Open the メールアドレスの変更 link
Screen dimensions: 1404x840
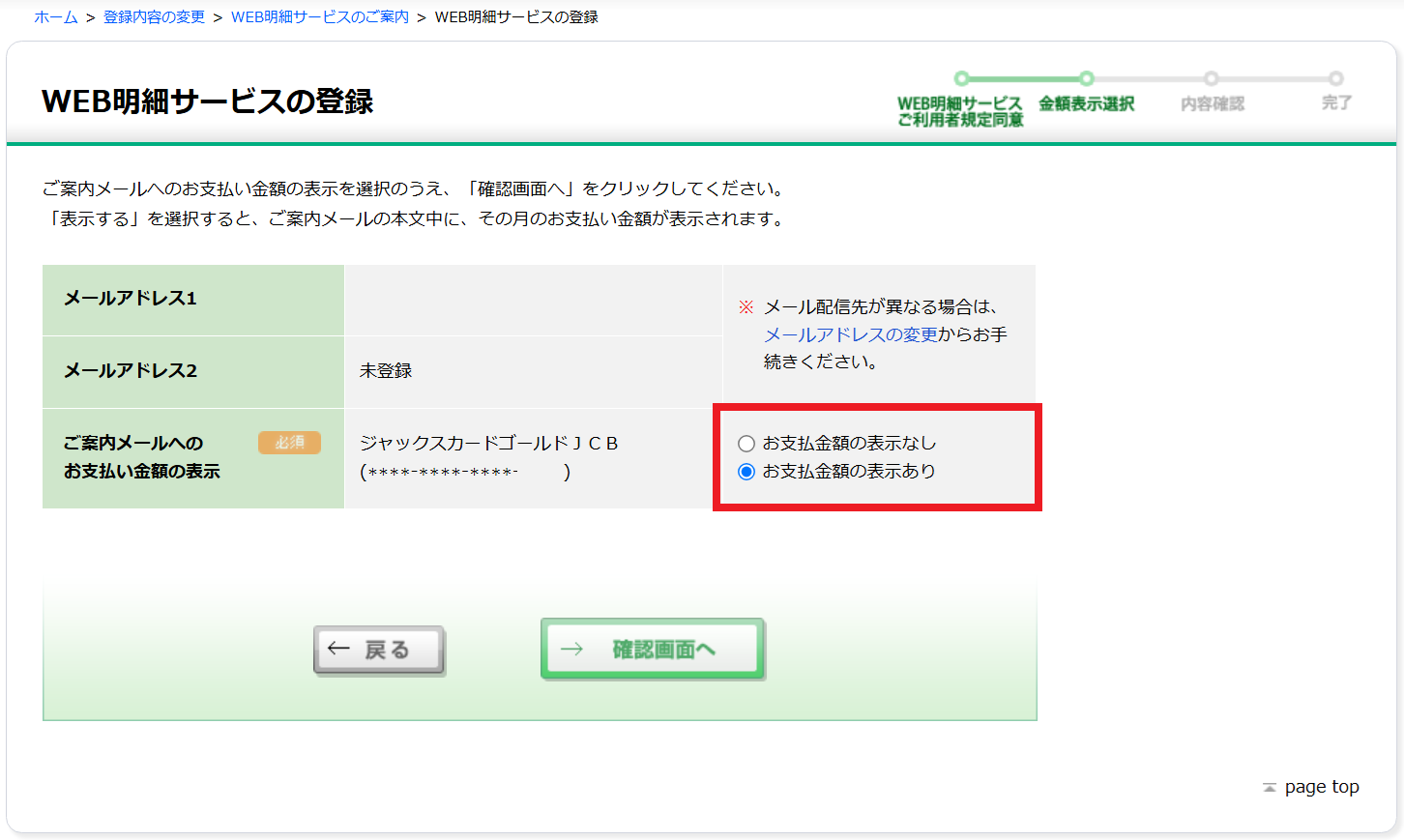(x=851, y=334)
